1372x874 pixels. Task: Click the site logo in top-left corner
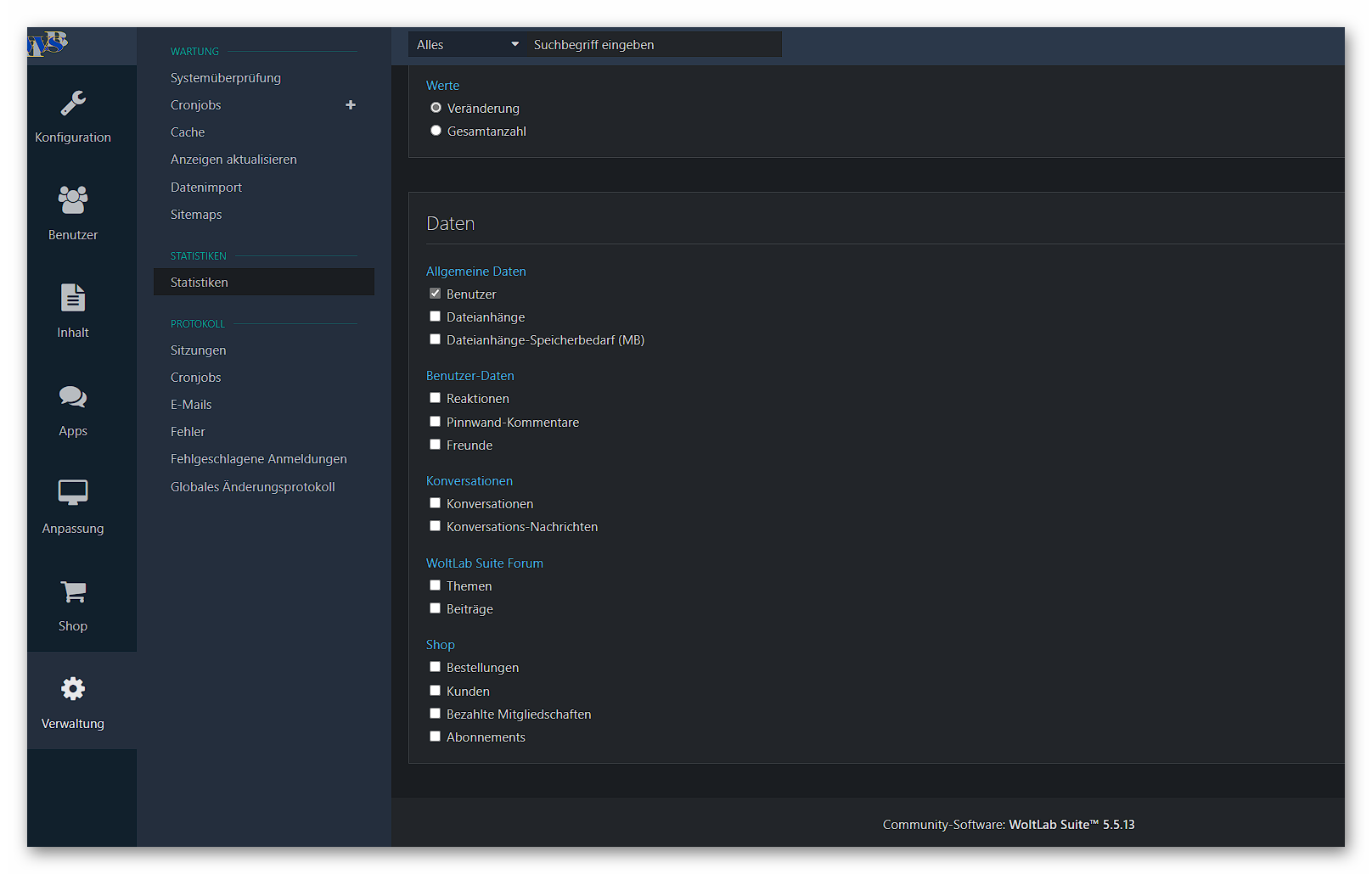point(48,43)
